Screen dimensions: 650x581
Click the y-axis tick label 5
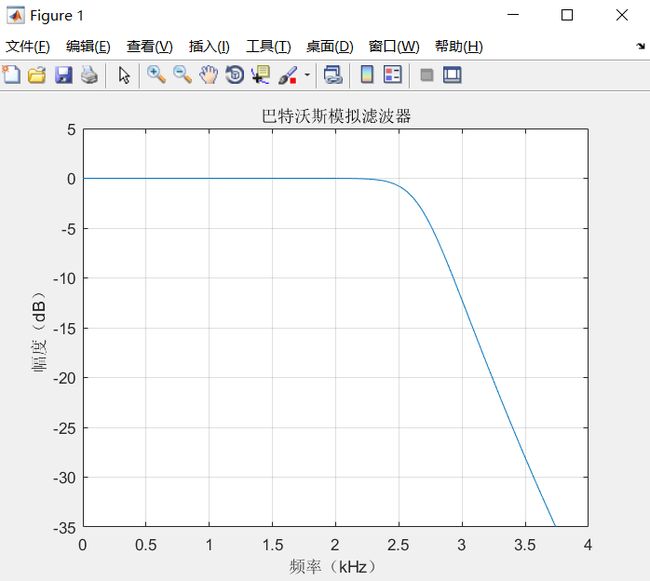coord(72,130)
